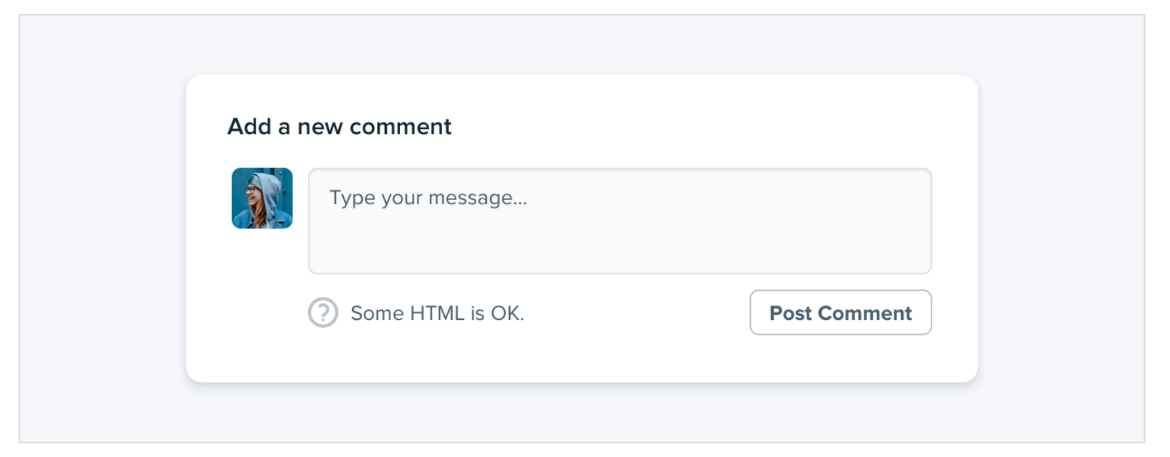1170x457 pixels.
Task: Click the Post Comment button
Action: (x=841, y=313)
